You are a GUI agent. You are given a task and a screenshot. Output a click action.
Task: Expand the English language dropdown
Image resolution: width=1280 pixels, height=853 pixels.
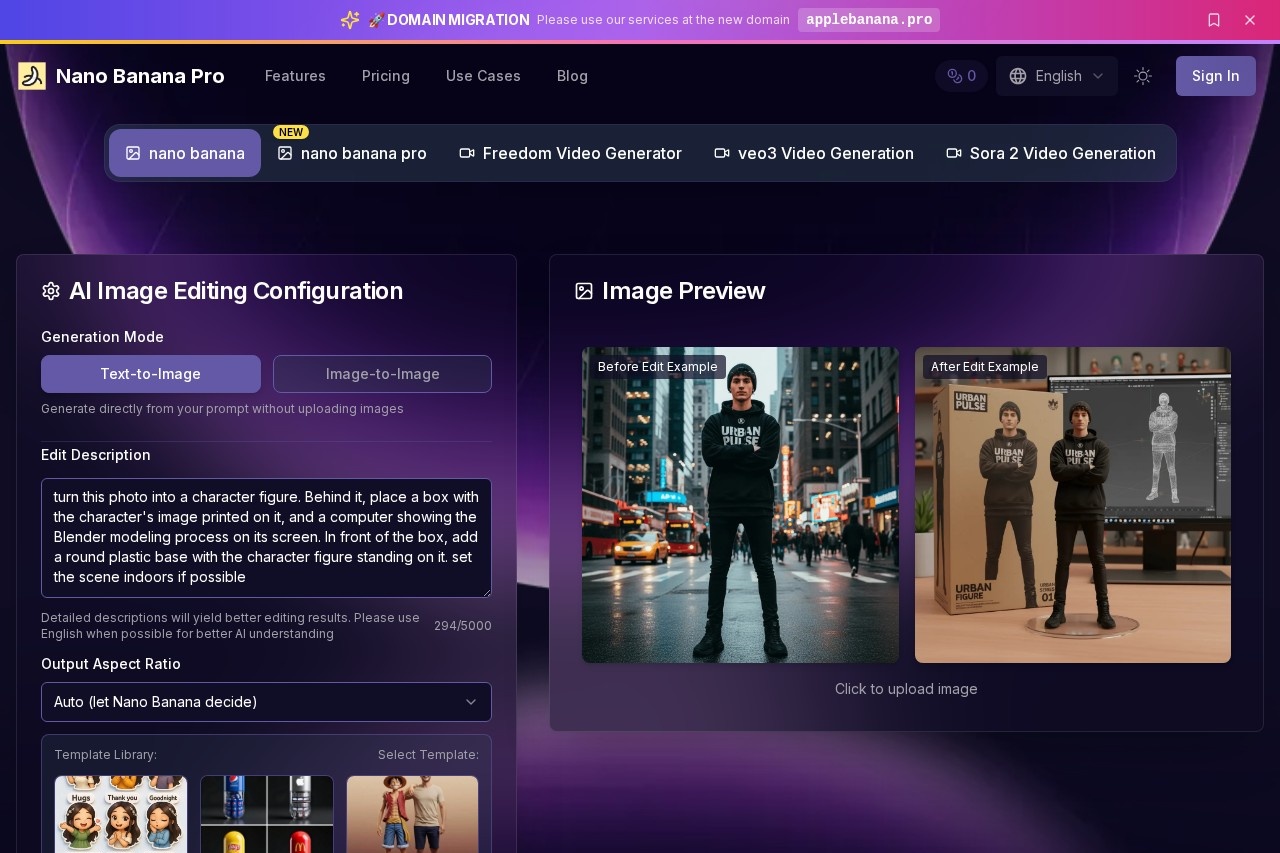[1057, 76]
